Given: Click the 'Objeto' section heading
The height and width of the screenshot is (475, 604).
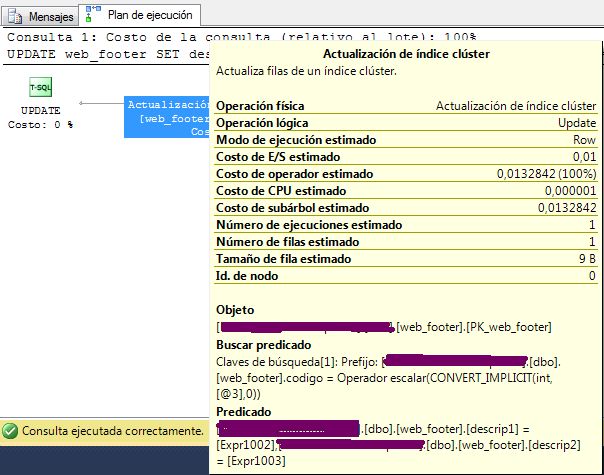Looking at the screenshot, I should [235, 310].
